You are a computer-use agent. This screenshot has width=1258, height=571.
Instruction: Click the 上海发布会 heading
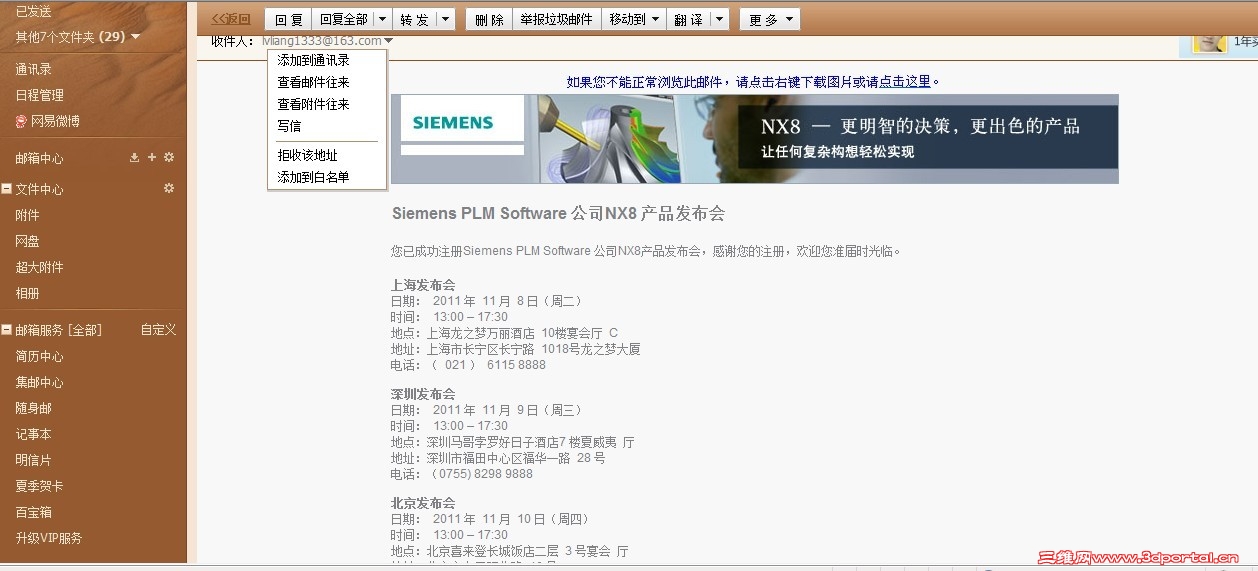click(423, 285)
